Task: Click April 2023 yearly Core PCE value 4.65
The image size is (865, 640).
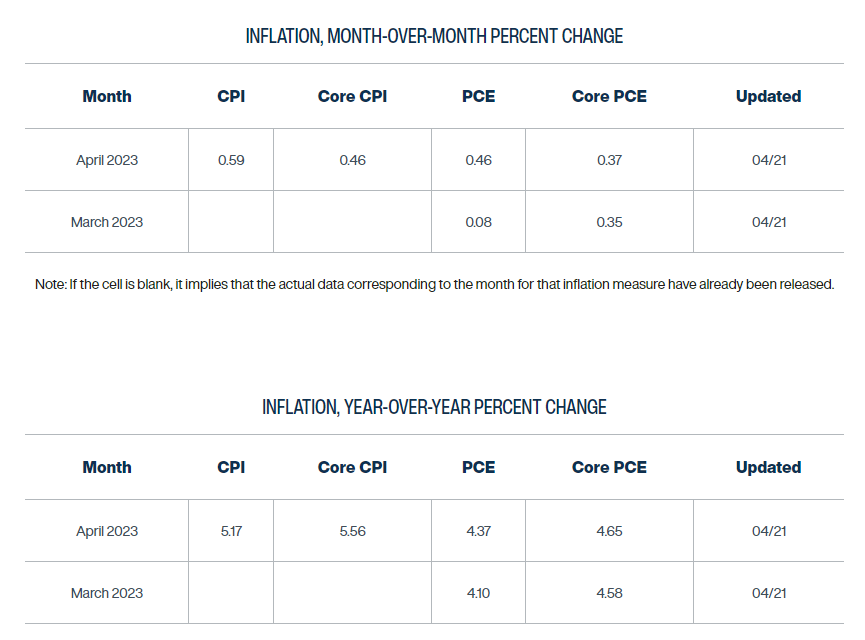Action: pos(609,531)
